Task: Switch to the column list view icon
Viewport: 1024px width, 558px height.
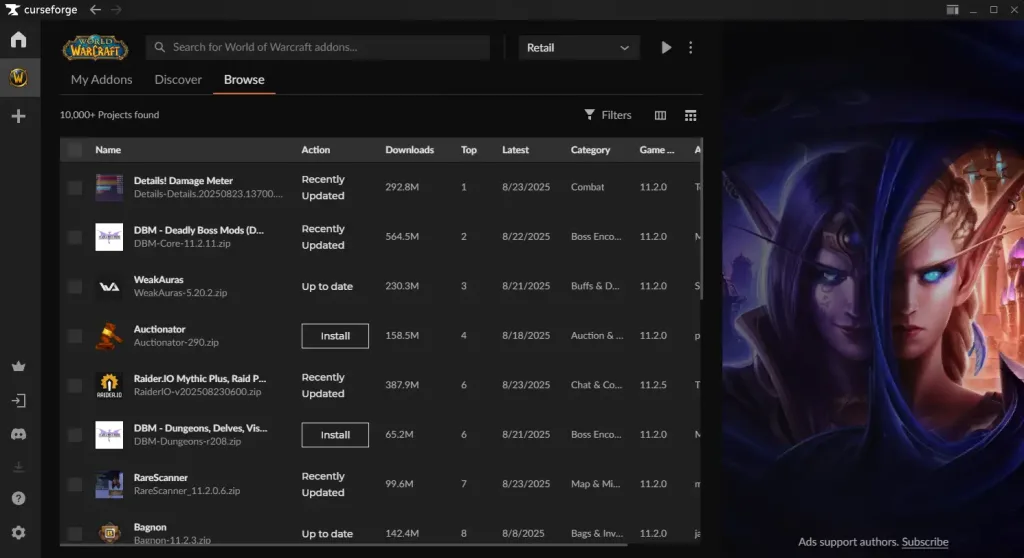Action: tap(660, 116)
